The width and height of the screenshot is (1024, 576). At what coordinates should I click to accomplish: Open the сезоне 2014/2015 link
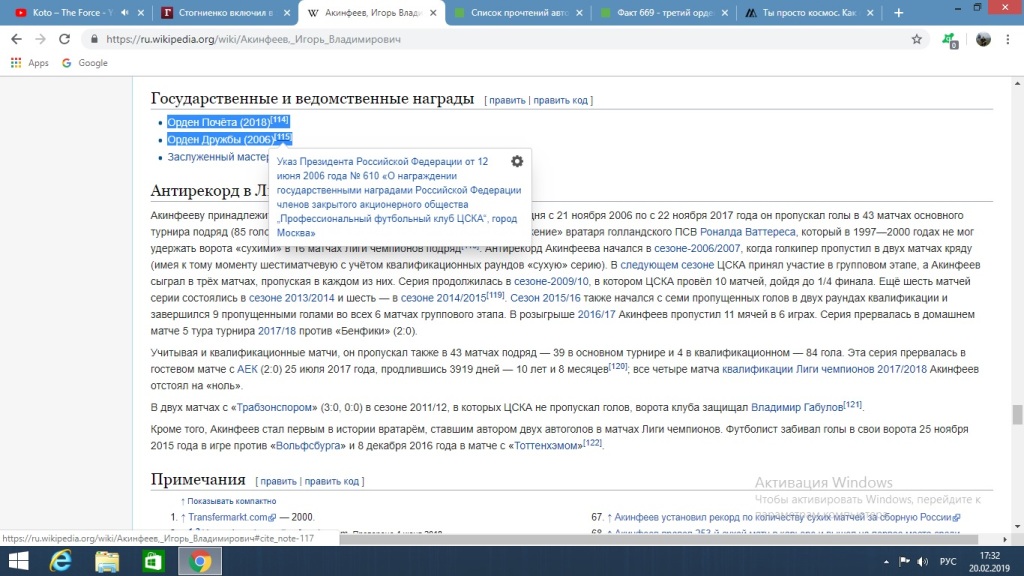tap(443, 298)
